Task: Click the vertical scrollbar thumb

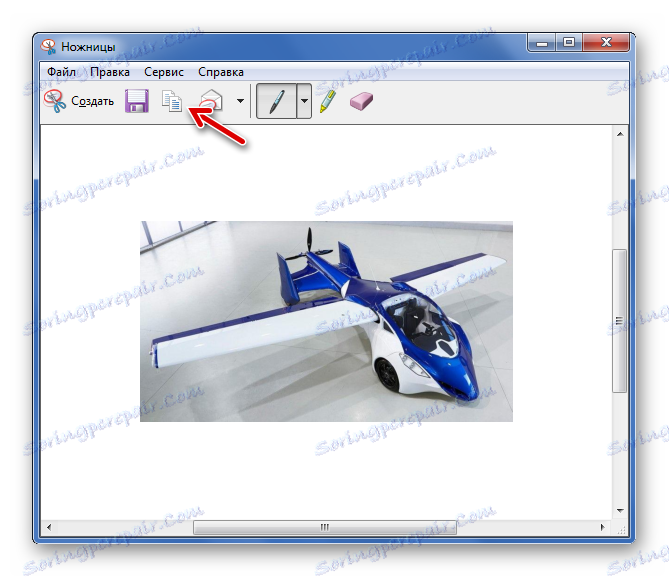Action: (620, 321)
